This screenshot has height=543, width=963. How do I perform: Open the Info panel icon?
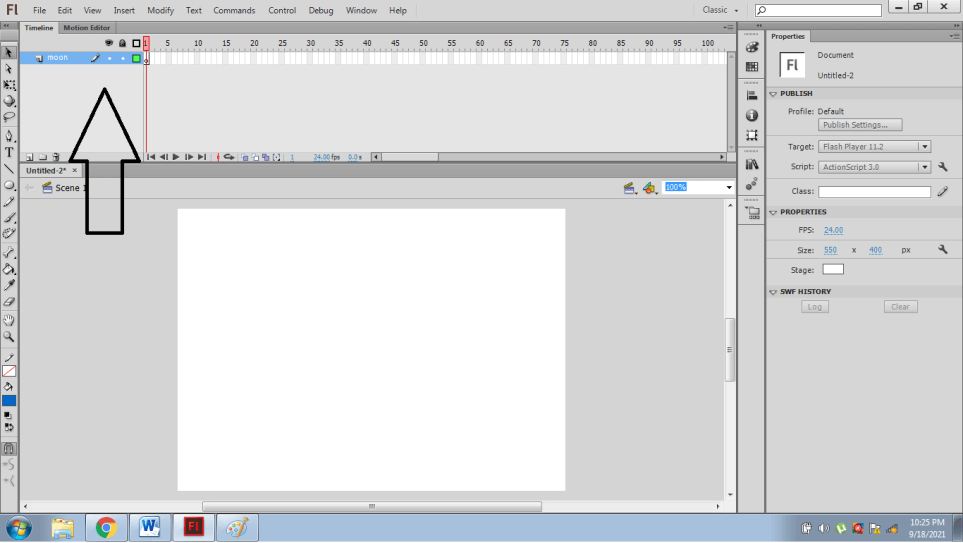coord(752,115)
